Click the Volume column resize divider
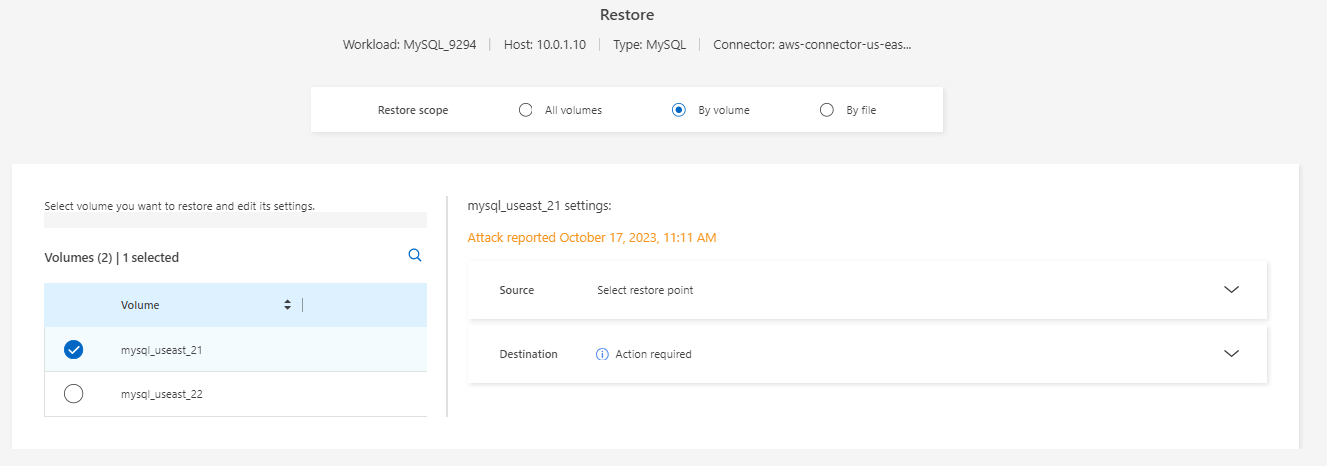The height and width of the screenshot is (466, 1327). pyautogui.click(x=302, y=305)
